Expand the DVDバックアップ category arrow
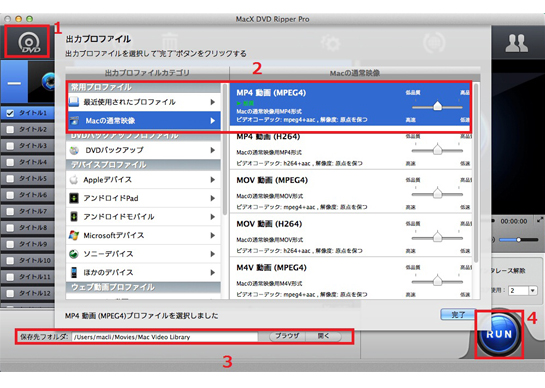Image resolution: width=545 pixels, height=388 pixels. tap(212, 150)
